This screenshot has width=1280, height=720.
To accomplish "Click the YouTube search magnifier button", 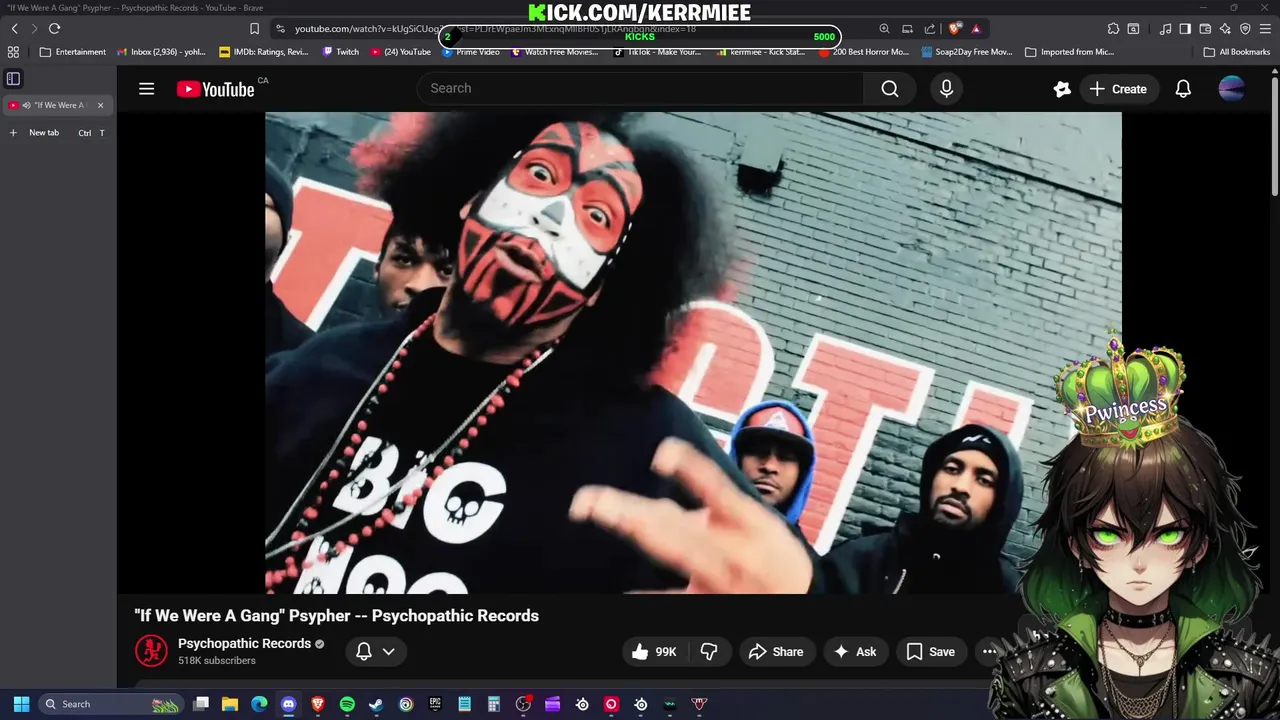I will [x=890, y=89].
